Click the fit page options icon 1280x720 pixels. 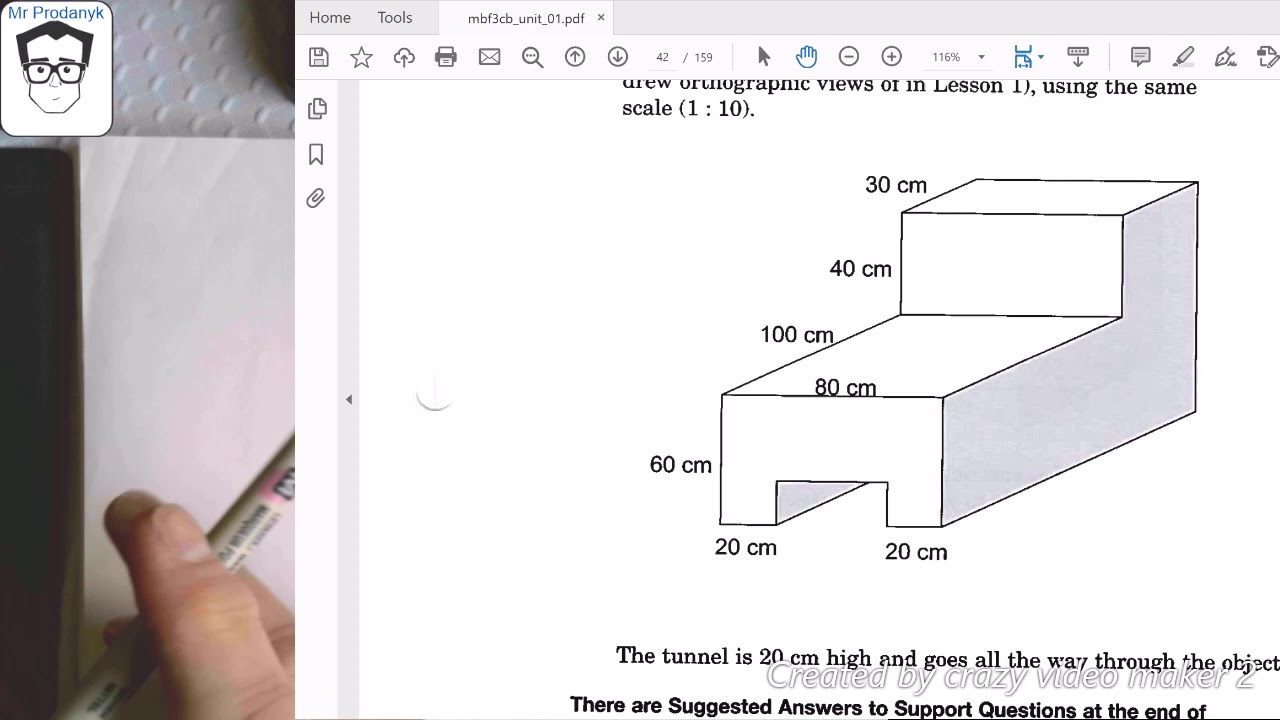click(1022, 57)
